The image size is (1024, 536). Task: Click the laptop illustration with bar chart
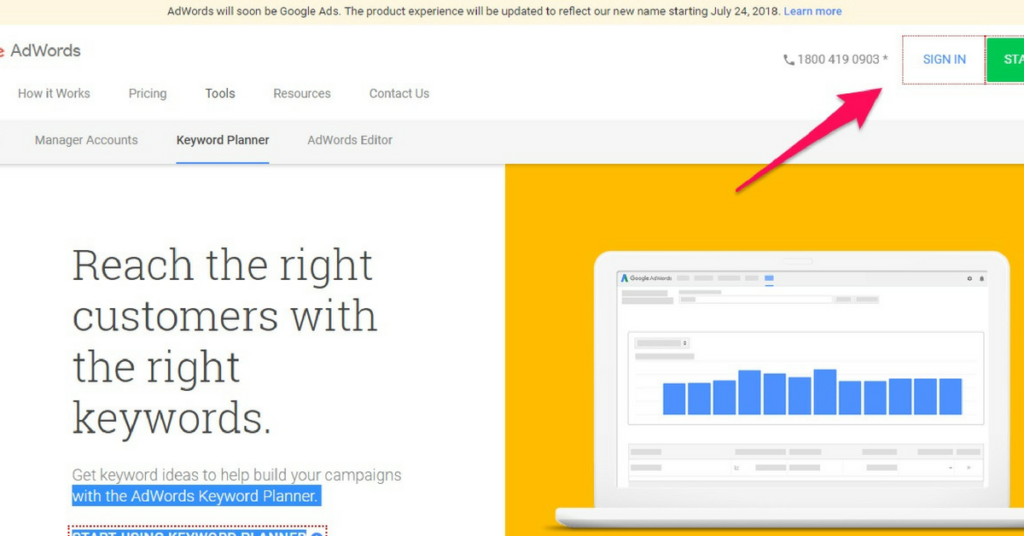(790, 390)
